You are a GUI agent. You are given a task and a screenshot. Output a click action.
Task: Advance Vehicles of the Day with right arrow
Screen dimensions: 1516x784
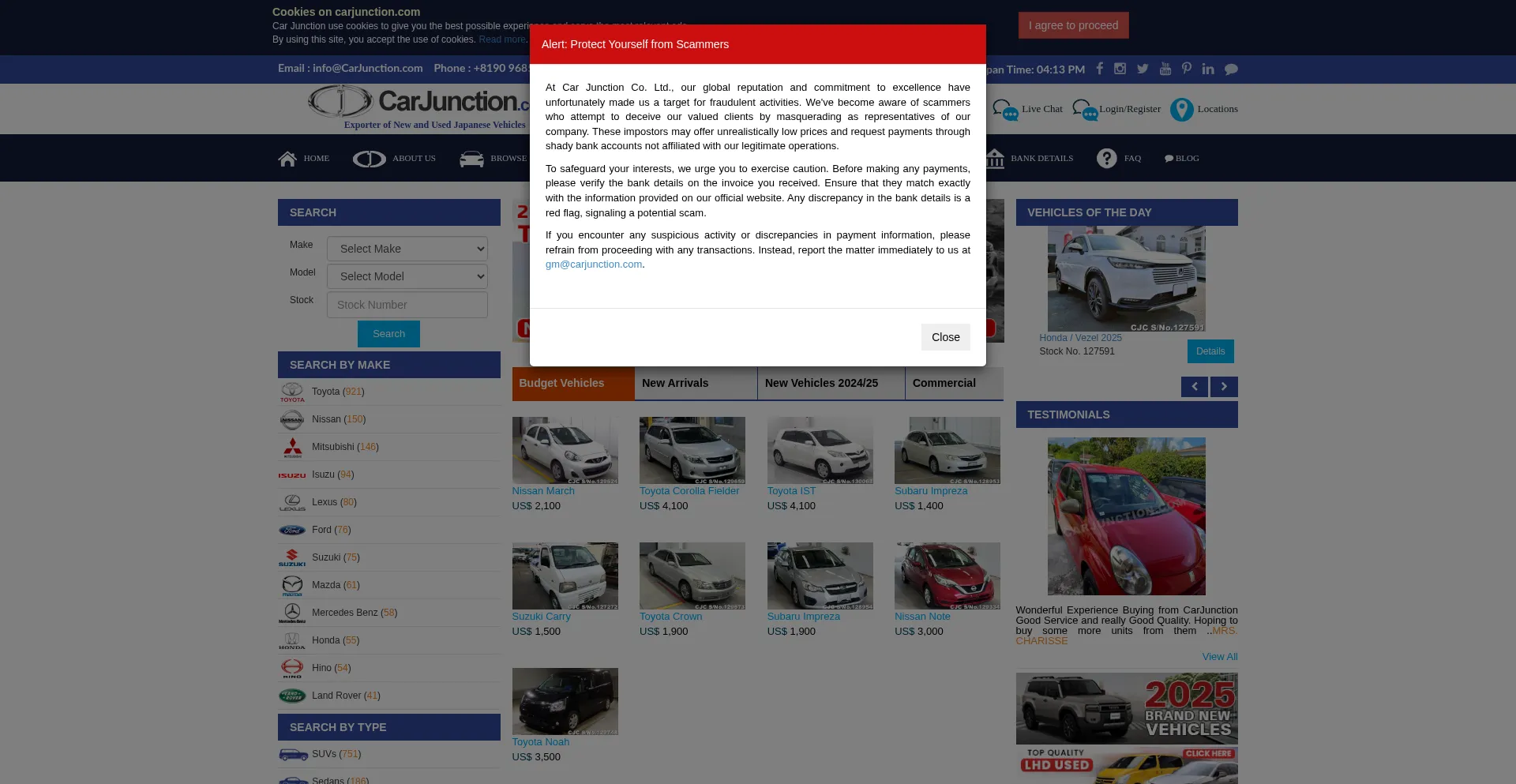coord(1224,387)
